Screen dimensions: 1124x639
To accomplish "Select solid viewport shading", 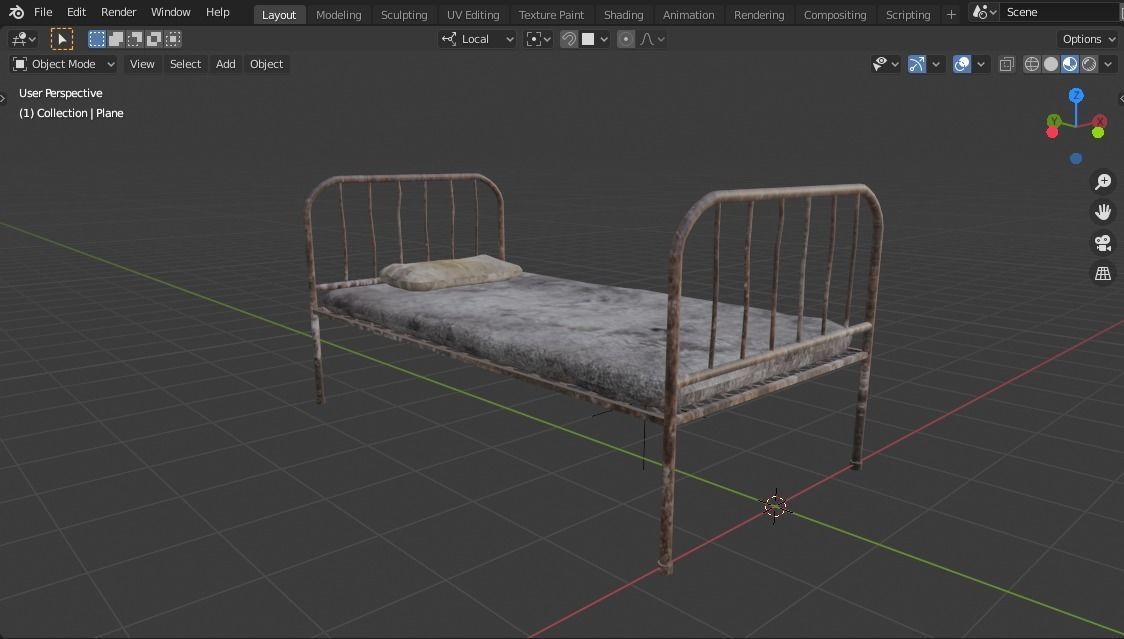I will (x=1051, y=64).
